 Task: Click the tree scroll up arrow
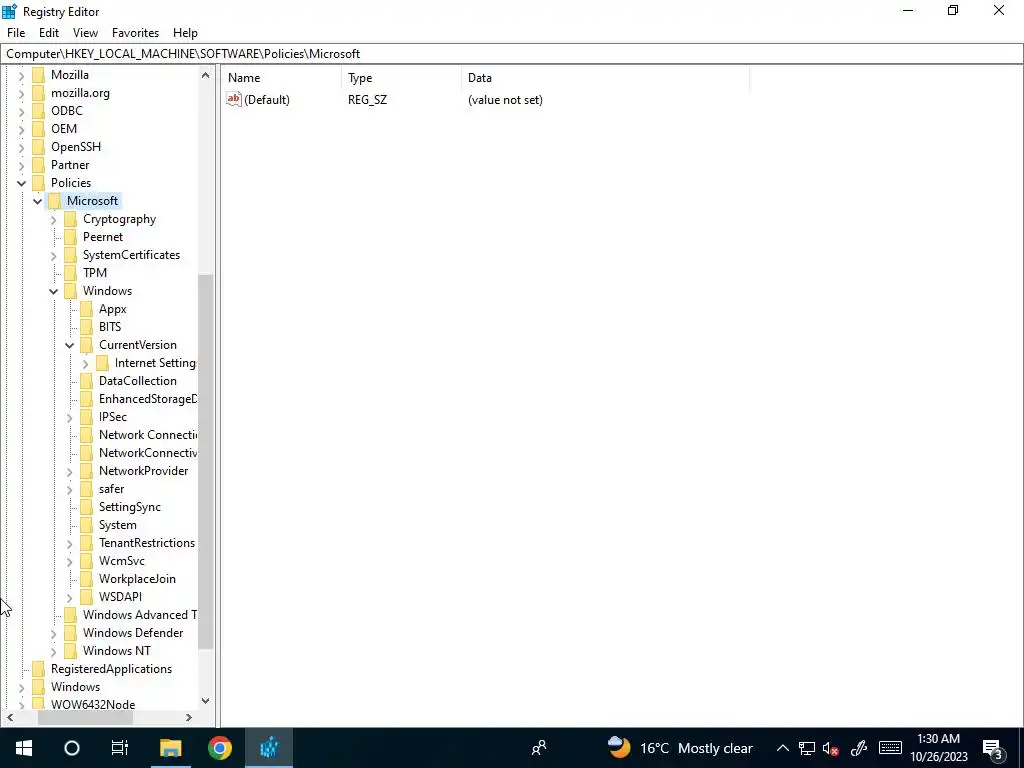(x=206, y=75)
